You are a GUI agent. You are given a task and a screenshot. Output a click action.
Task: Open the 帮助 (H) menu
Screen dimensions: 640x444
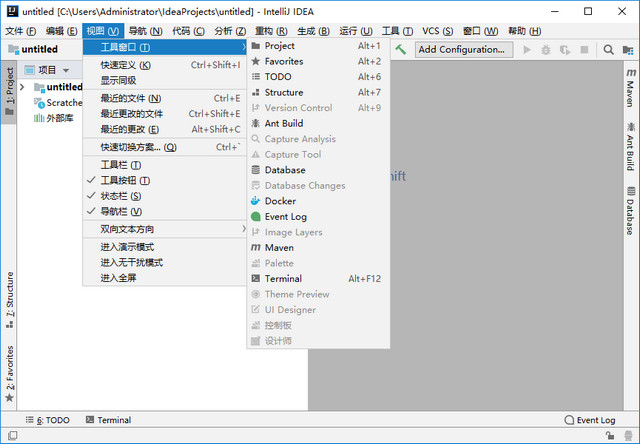coord(524,31)
